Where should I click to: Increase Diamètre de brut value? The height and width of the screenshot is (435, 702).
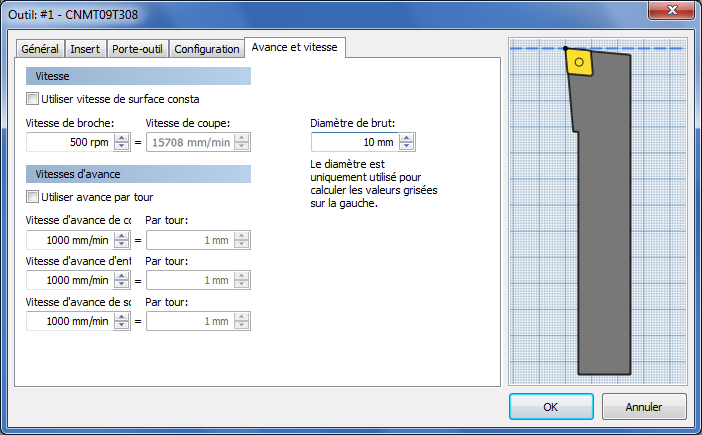point(407,138)
